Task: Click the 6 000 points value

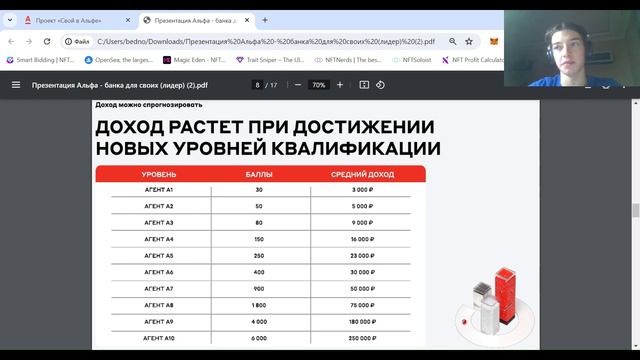Action: point(259,338)
